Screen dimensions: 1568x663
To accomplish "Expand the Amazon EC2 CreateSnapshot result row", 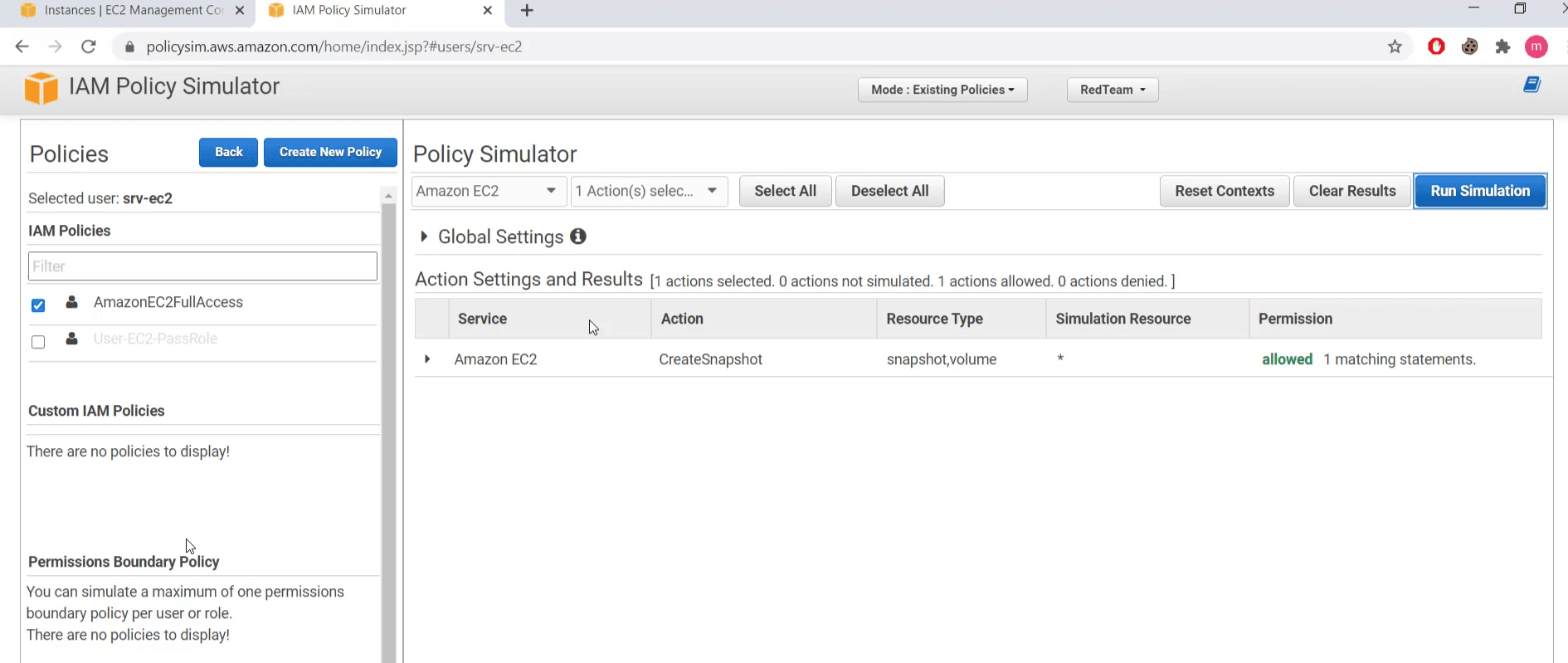I will pyautogui.click(x=427, y=359).
